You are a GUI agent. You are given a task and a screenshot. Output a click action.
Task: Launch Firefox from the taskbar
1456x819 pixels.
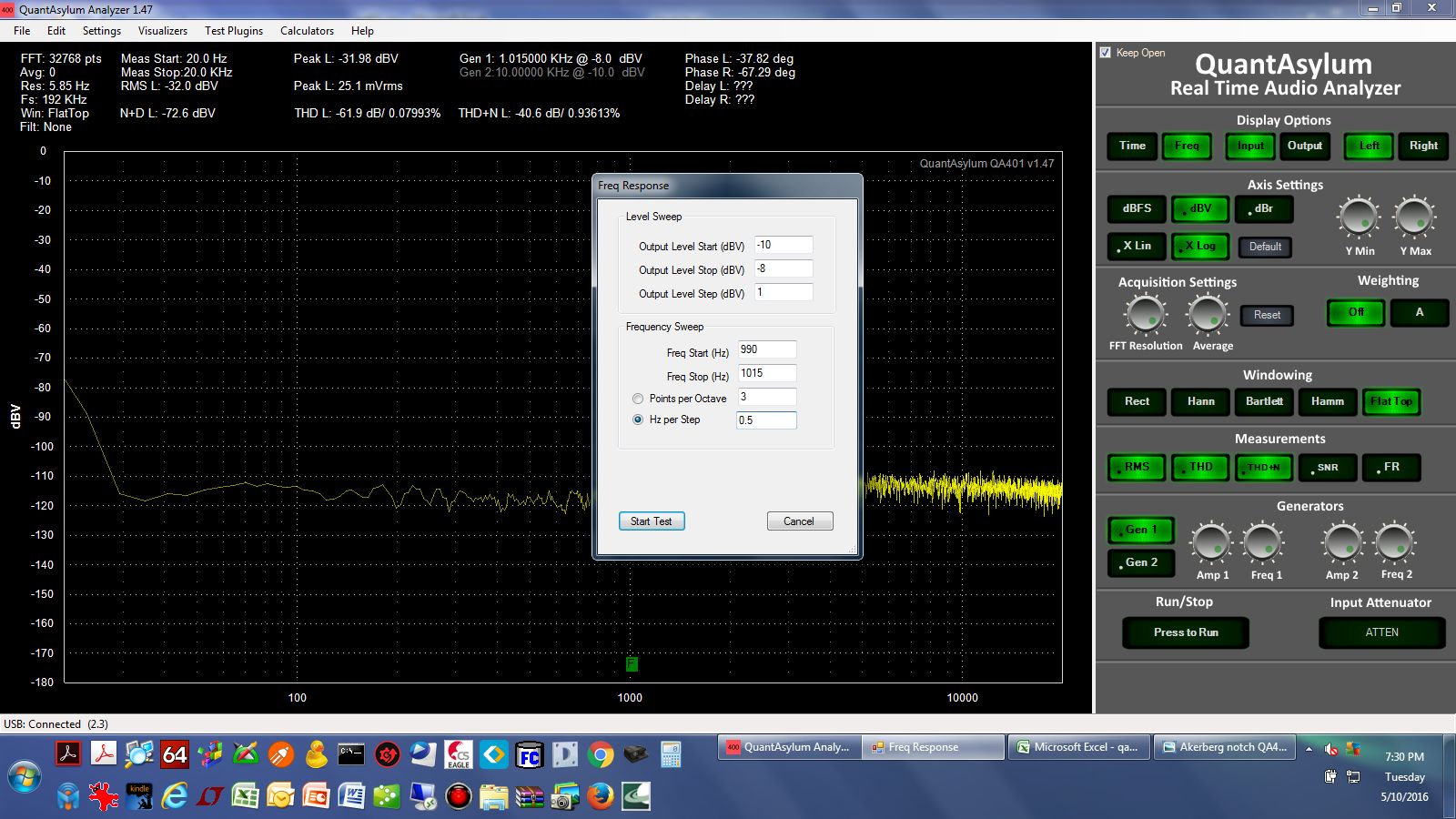(600, 797)
